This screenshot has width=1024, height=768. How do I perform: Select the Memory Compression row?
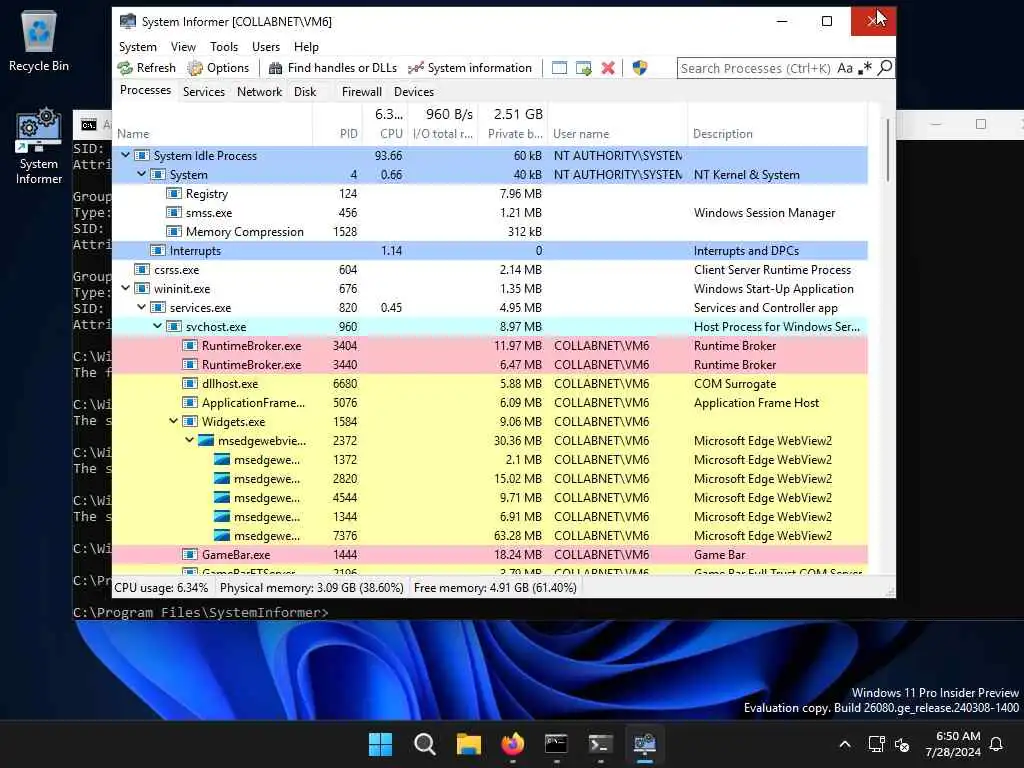[490, 231]
